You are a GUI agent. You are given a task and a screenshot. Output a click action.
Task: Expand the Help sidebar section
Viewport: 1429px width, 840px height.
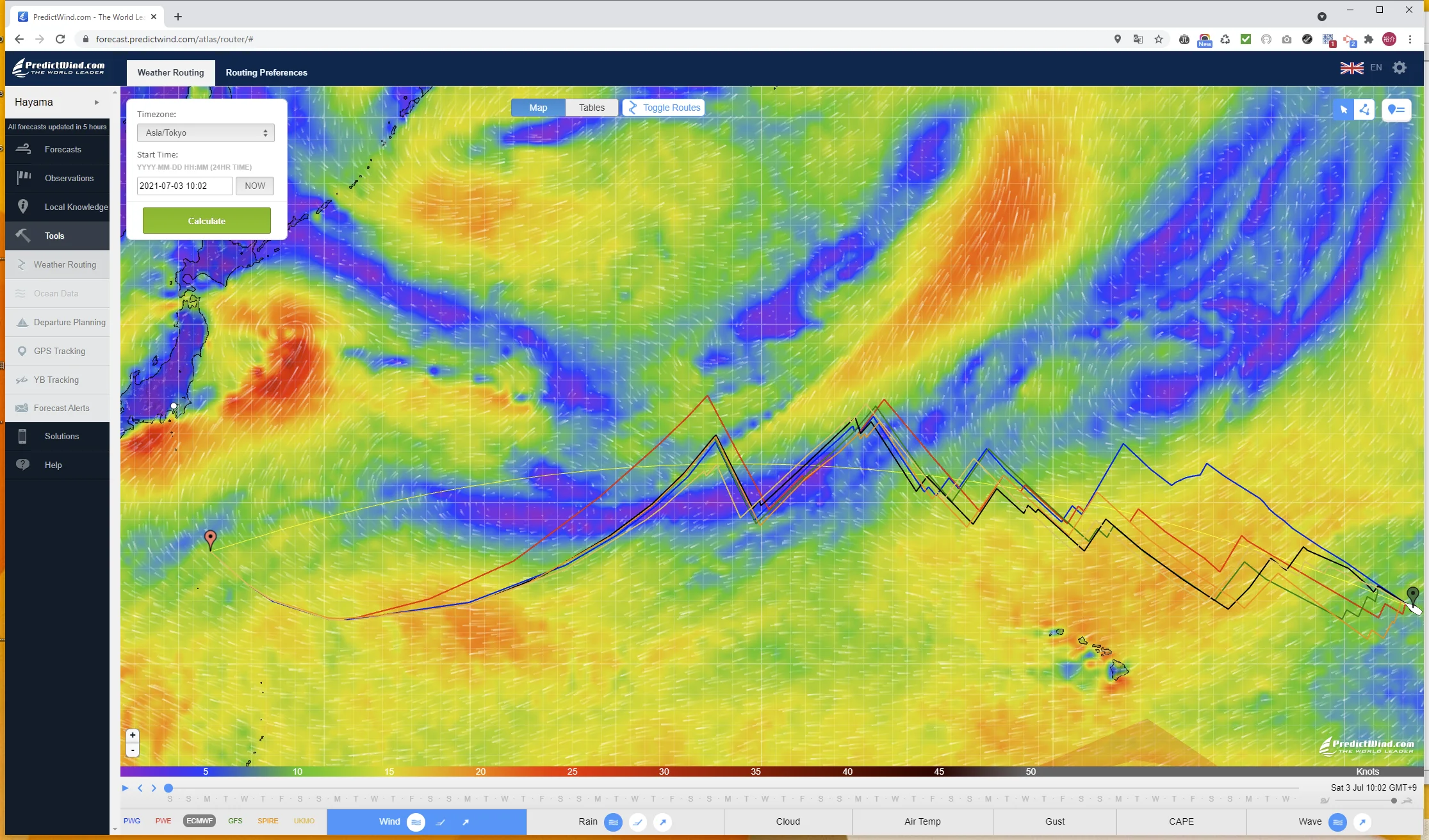[x=57, y=465]
